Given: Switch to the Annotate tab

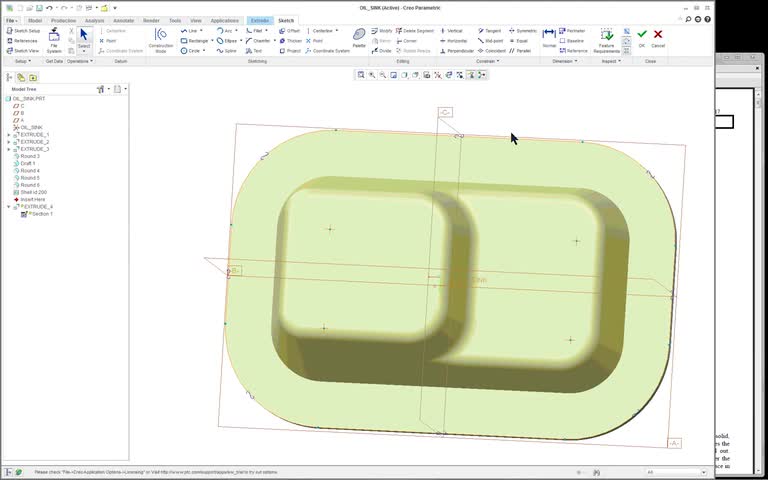Looking at the screenshot, I should pyautogui.click(x=123, y=21).
